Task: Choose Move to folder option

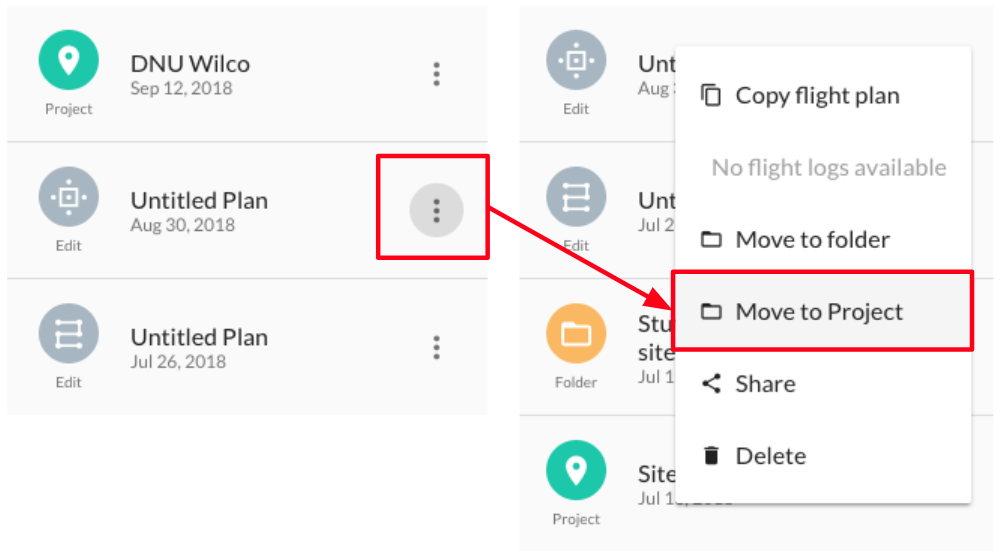Action: pos(823,240)
